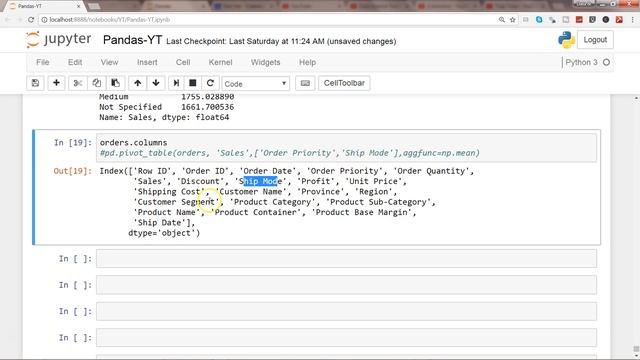
Task: Click the Jupyter logo
Action: (58, 40)
